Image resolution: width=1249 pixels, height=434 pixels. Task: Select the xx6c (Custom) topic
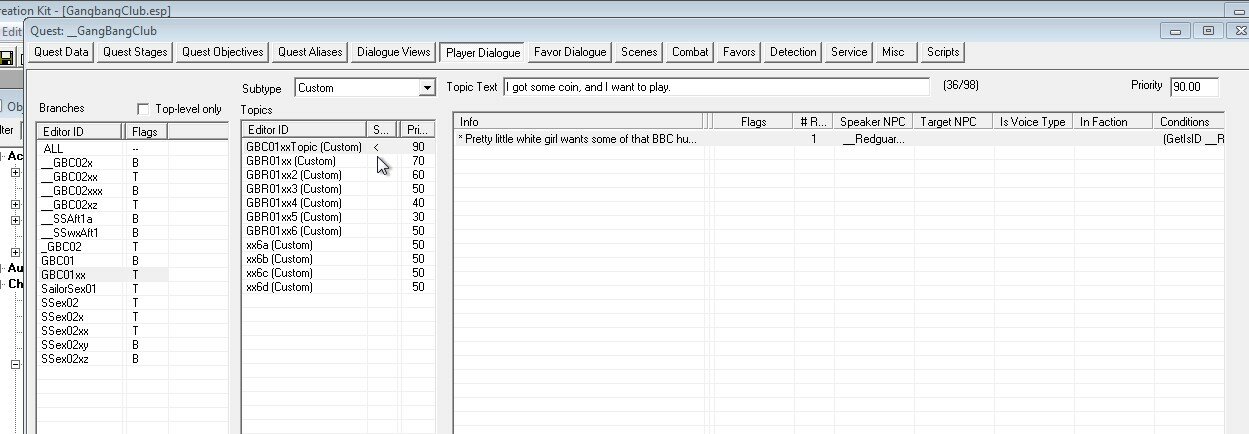(x=338, y=273)
